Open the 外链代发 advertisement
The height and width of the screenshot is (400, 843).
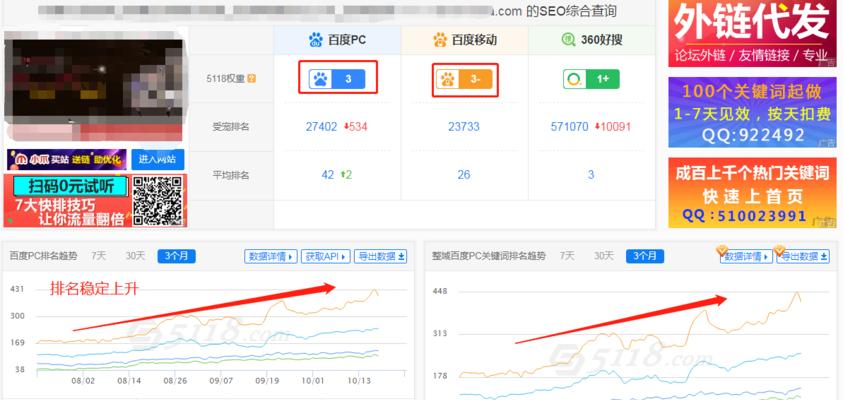click(753, 33)
